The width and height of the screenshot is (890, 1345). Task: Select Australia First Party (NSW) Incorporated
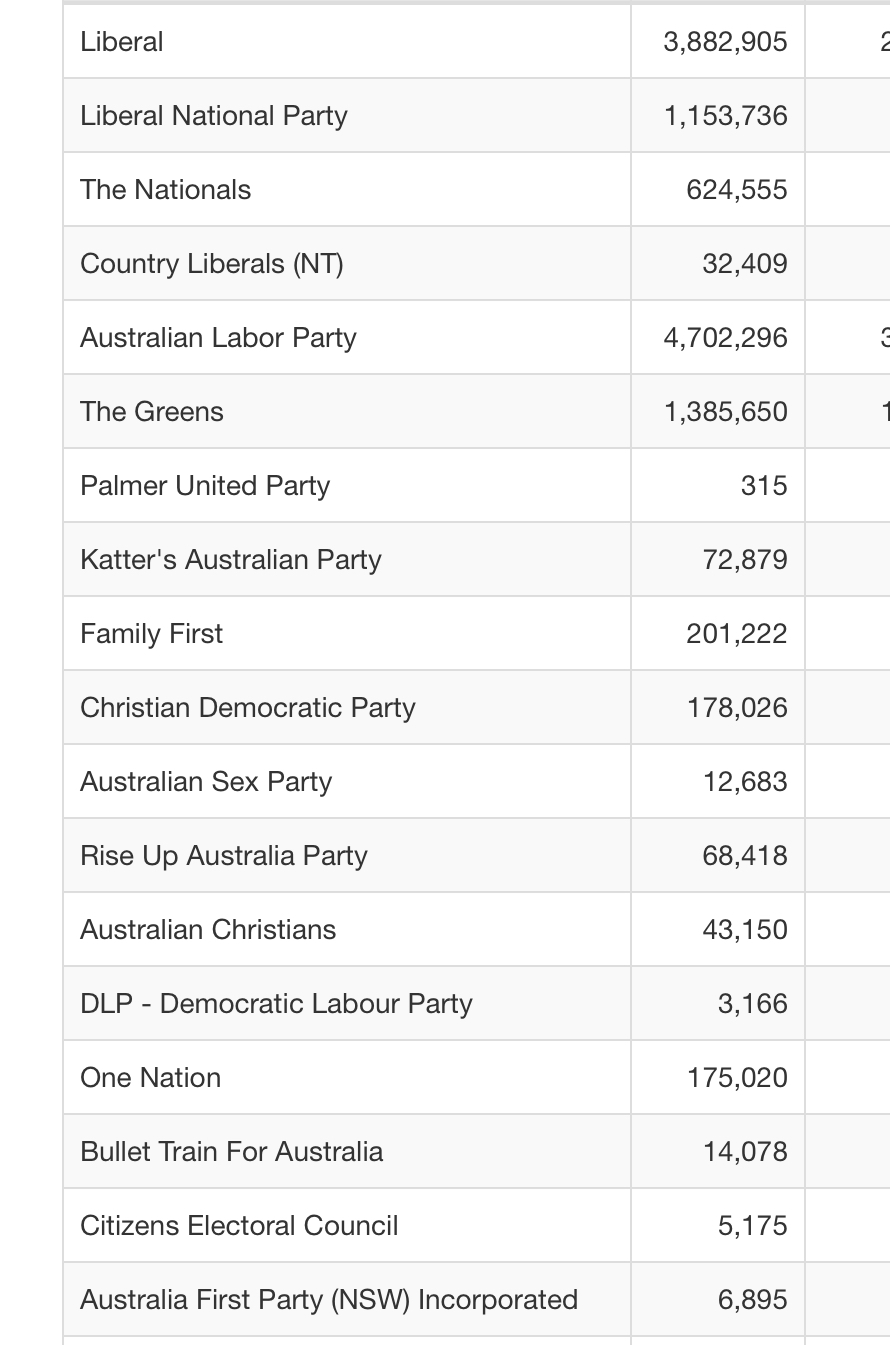[329, 1300]
